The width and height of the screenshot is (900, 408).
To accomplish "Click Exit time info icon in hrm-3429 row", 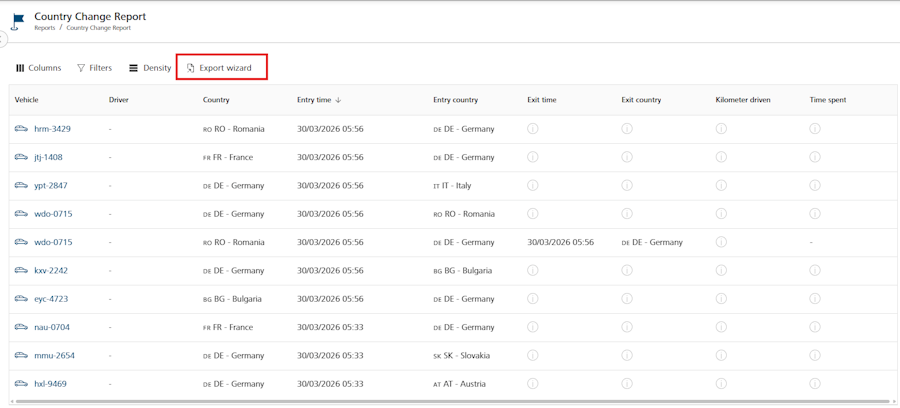I will click(533, 129).
